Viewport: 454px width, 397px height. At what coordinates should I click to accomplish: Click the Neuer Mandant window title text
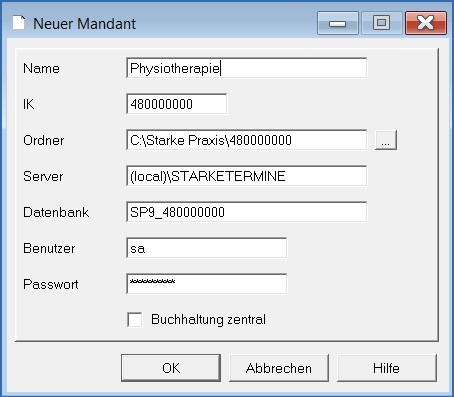[85, 24]
